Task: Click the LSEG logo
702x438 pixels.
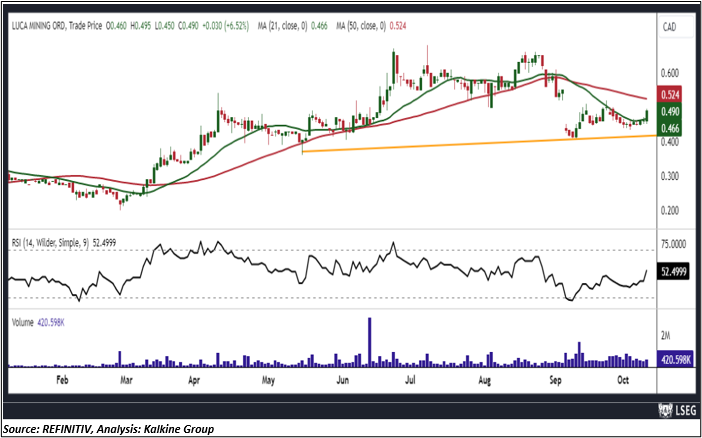Action: [x=676, y=411]
